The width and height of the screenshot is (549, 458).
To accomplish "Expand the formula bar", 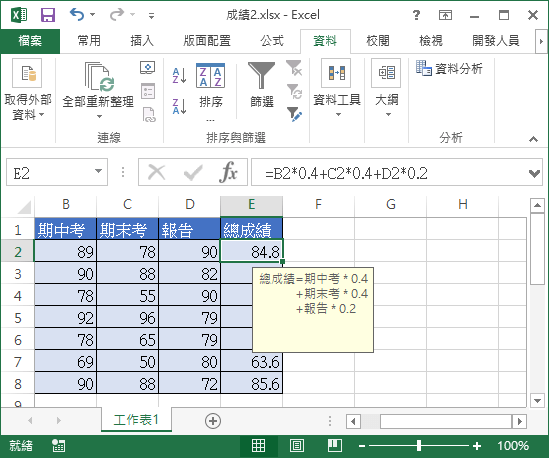I will (x=534, y=173).
